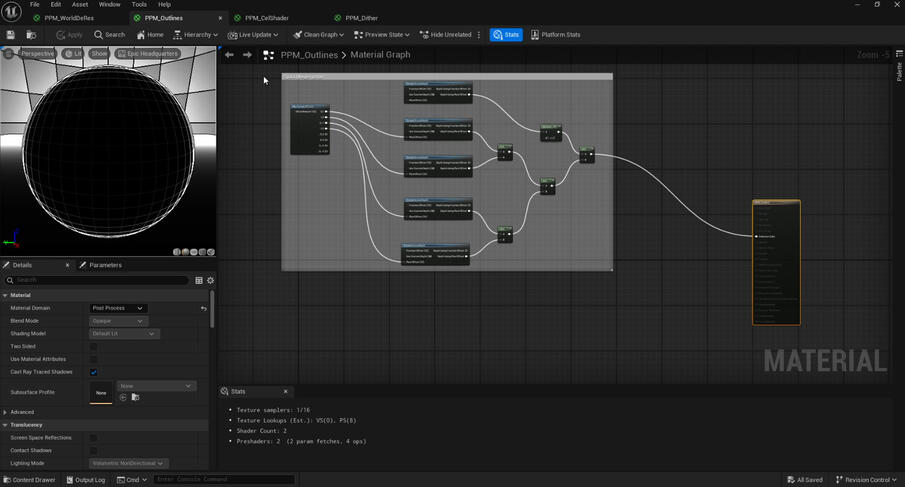This screenshot has width=905, height=487.
Task: Enable Use Material Attributes checkbox
Action: (94, 359)
